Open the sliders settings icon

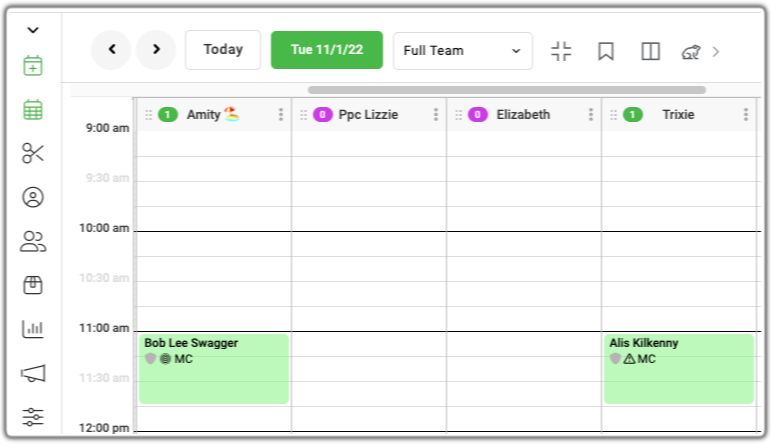coord(33,417)
